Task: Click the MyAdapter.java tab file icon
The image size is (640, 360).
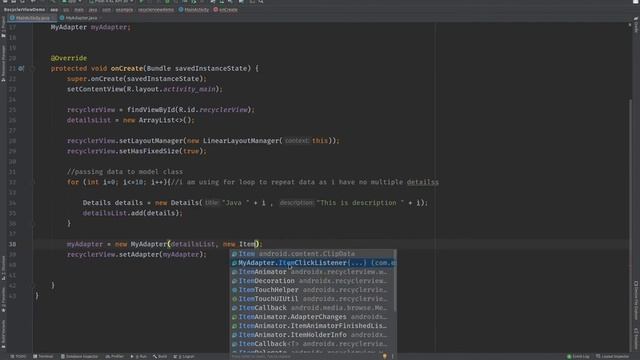Action: [x=62, y=18]
